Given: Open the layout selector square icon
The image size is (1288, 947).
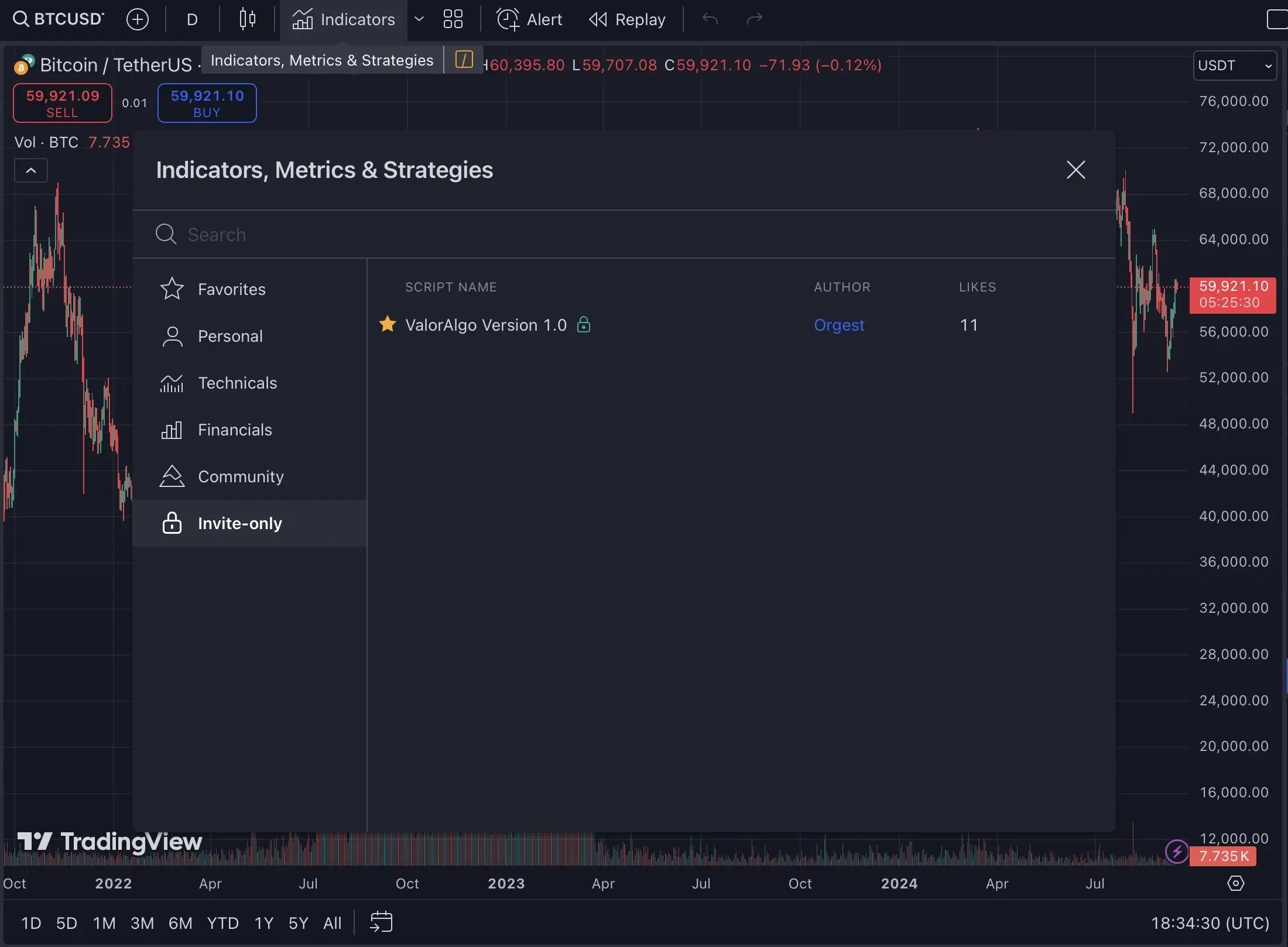Looking at the screenshot, I should (1276, 19).
